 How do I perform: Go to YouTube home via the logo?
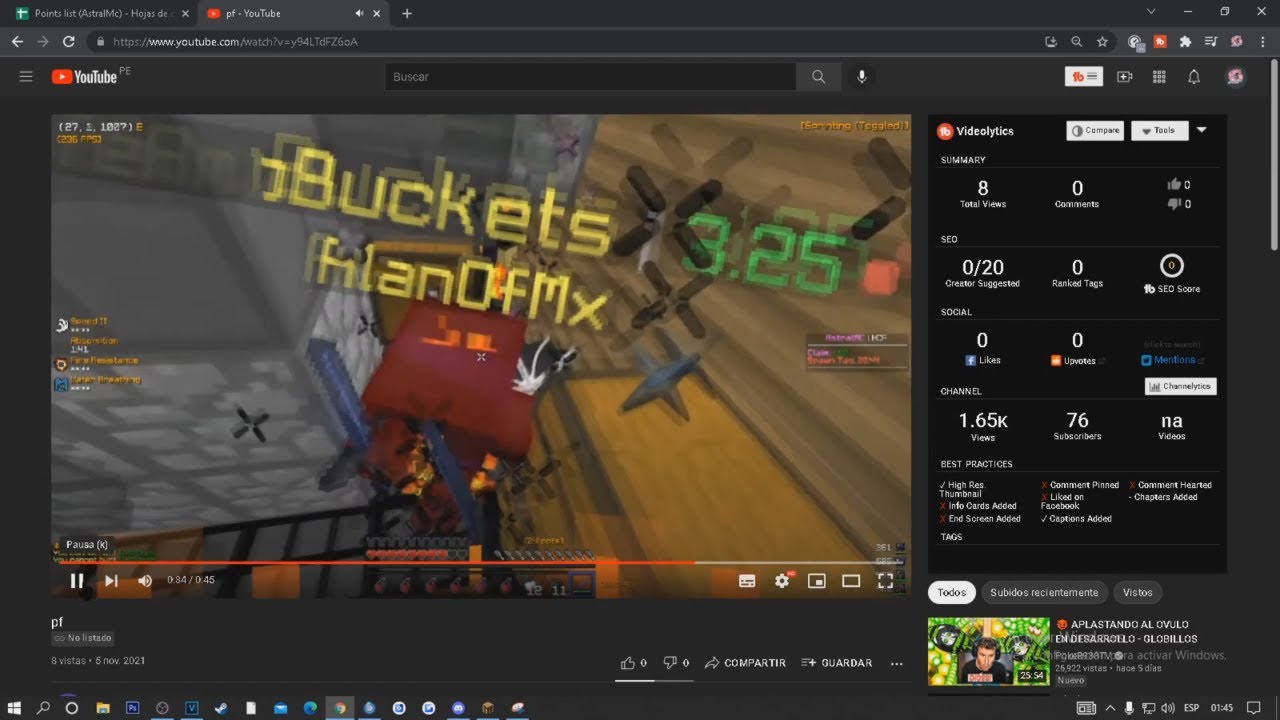84,76
